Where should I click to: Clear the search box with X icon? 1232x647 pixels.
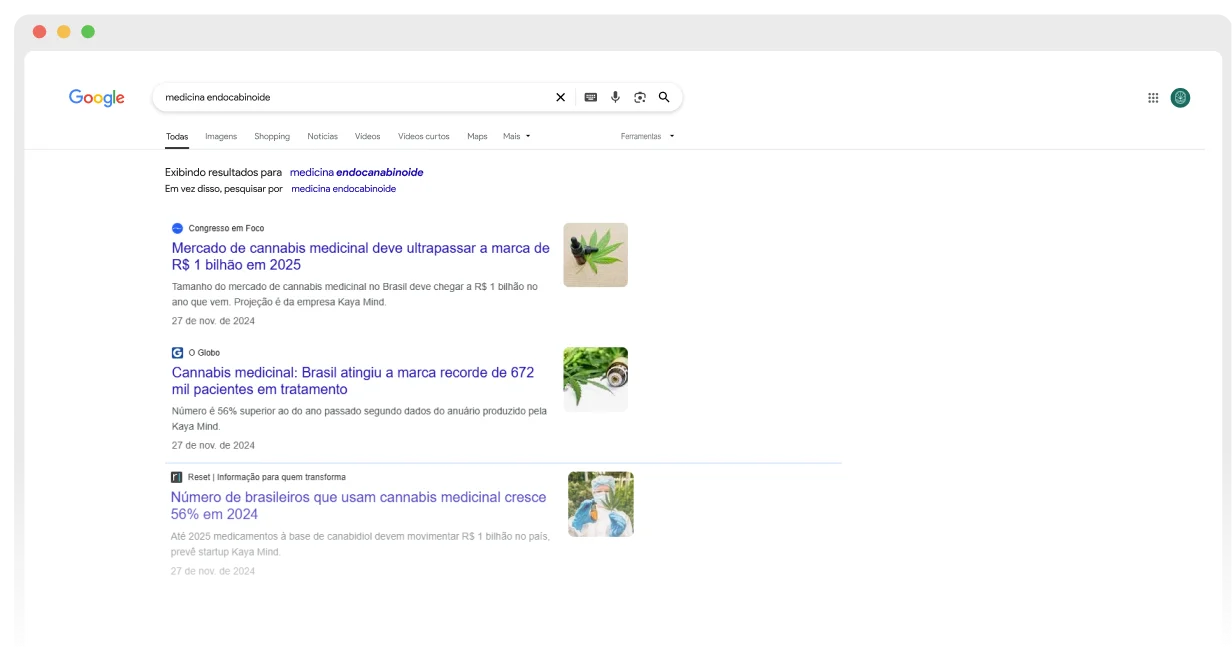point(560,97)
